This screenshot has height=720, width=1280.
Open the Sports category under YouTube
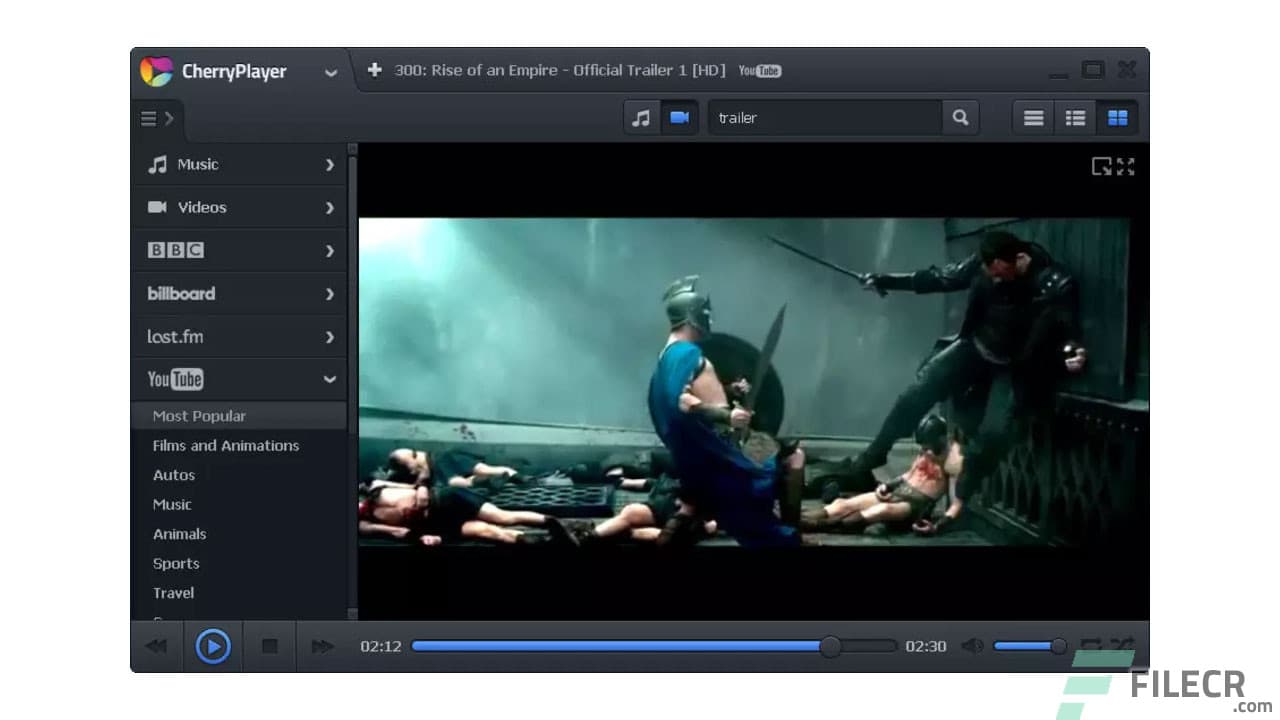176,563
